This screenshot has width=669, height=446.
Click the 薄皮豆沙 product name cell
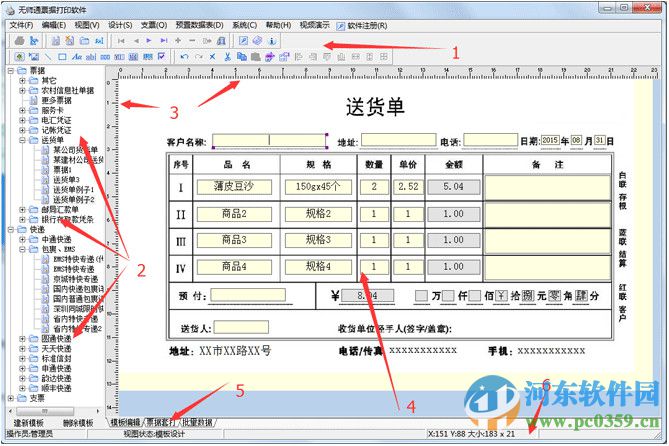tap(234, 187)
